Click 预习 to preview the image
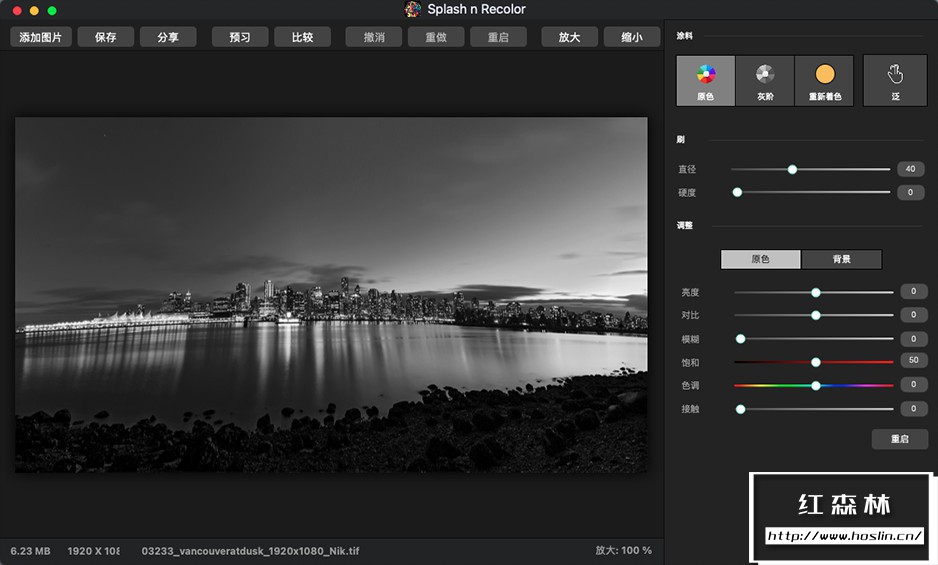The width and height of the screenshot is (938, 565). [x=240, y=37]
